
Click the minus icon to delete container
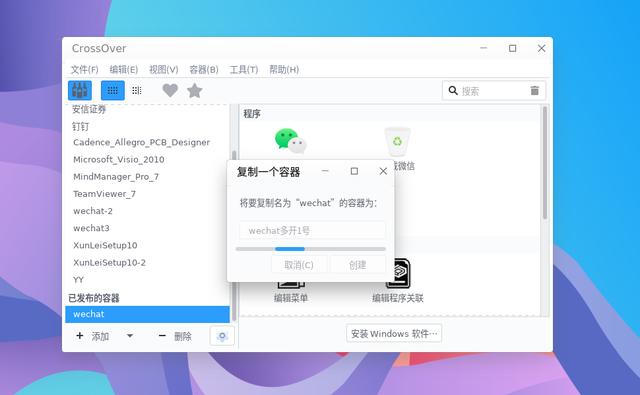tap(162, 336)
